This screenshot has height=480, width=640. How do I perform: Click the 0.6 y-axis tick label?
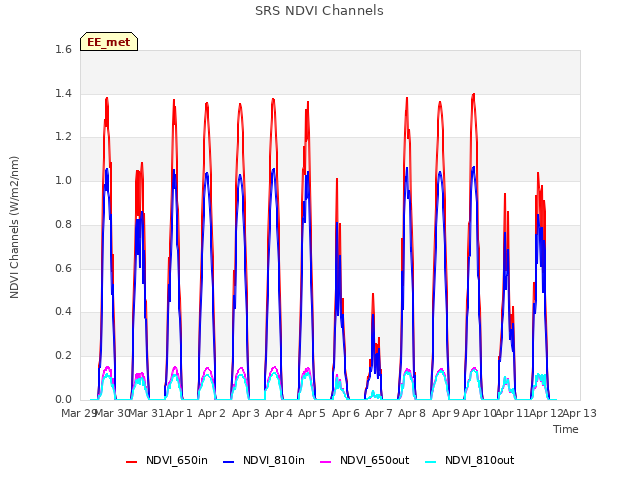[x=63, y=268]
